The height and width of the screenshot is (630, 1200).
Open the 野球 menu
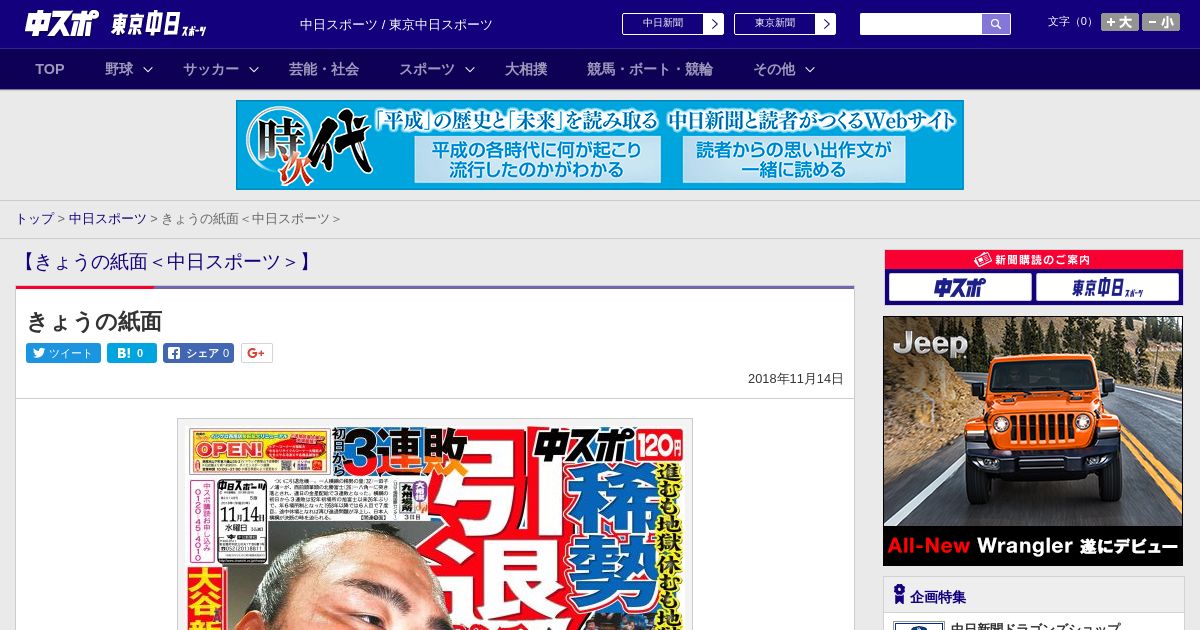119,69
